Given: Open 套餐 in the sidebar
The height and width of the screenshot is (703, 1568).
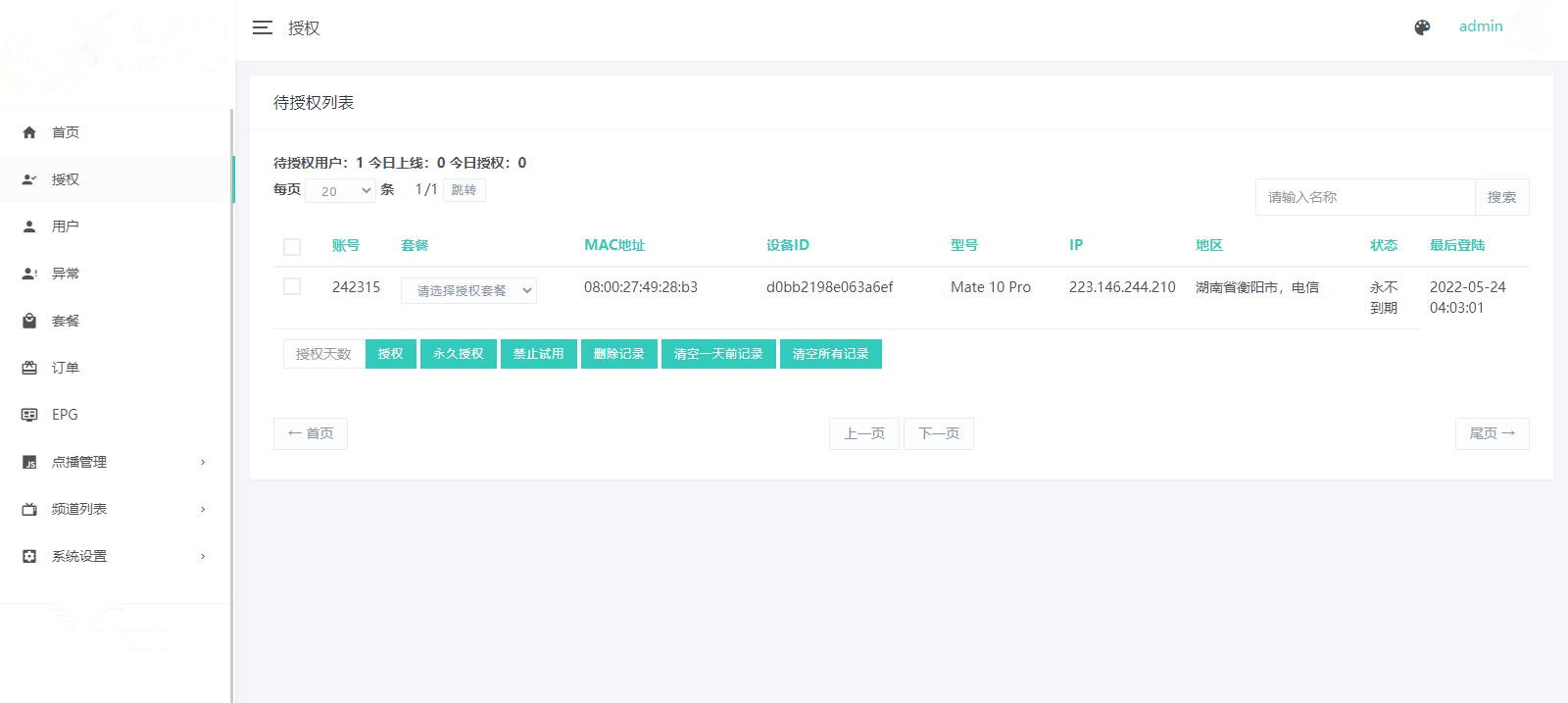Looking at the screenshot, I should (116, 321).
